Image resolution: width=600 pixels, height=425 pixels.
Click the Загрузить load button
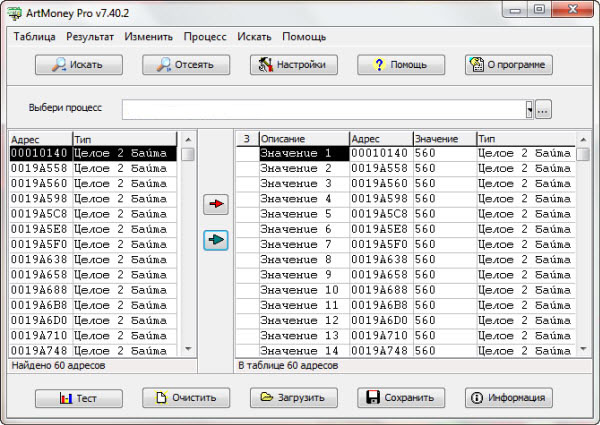(x=293, y=397)
